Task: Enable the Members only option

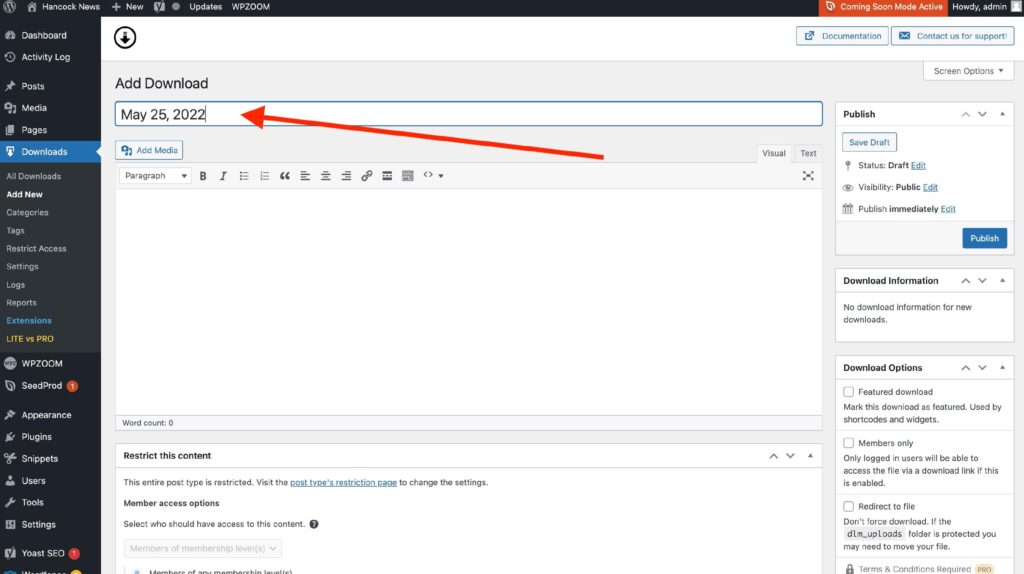Action: [x=849, y=443]
